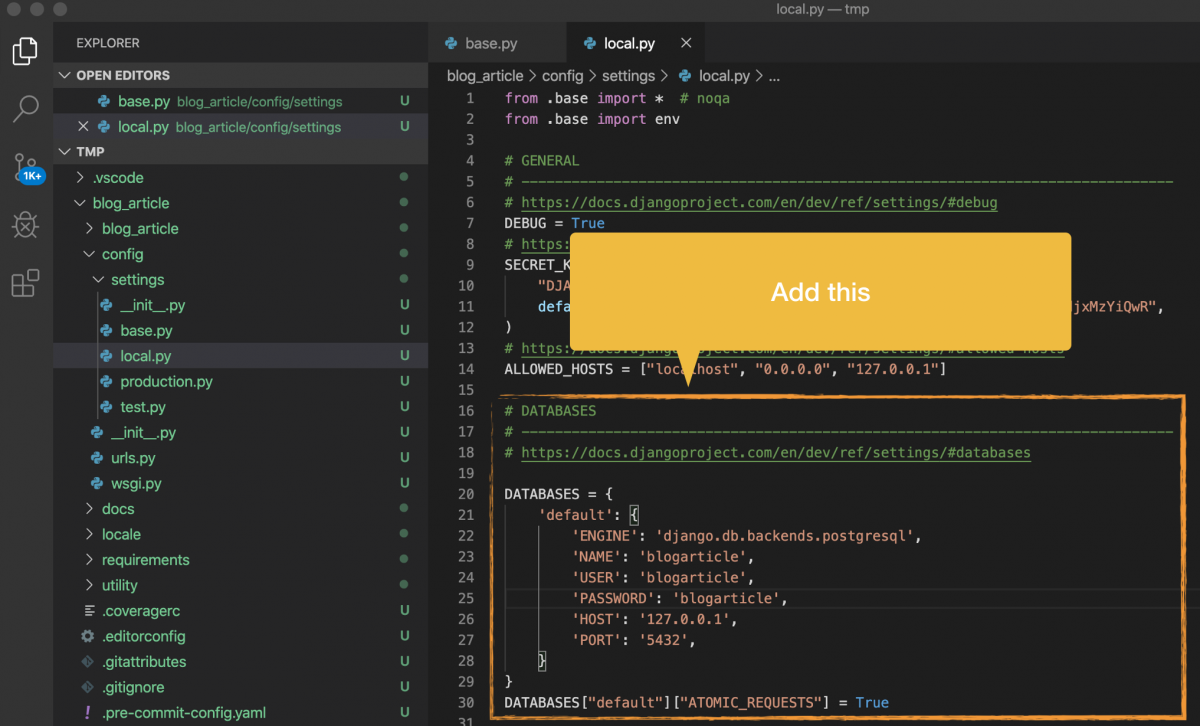Click the .pre-commit-config.yaml warning icon
Screen dimensions: 1200x726
[85, 712]
